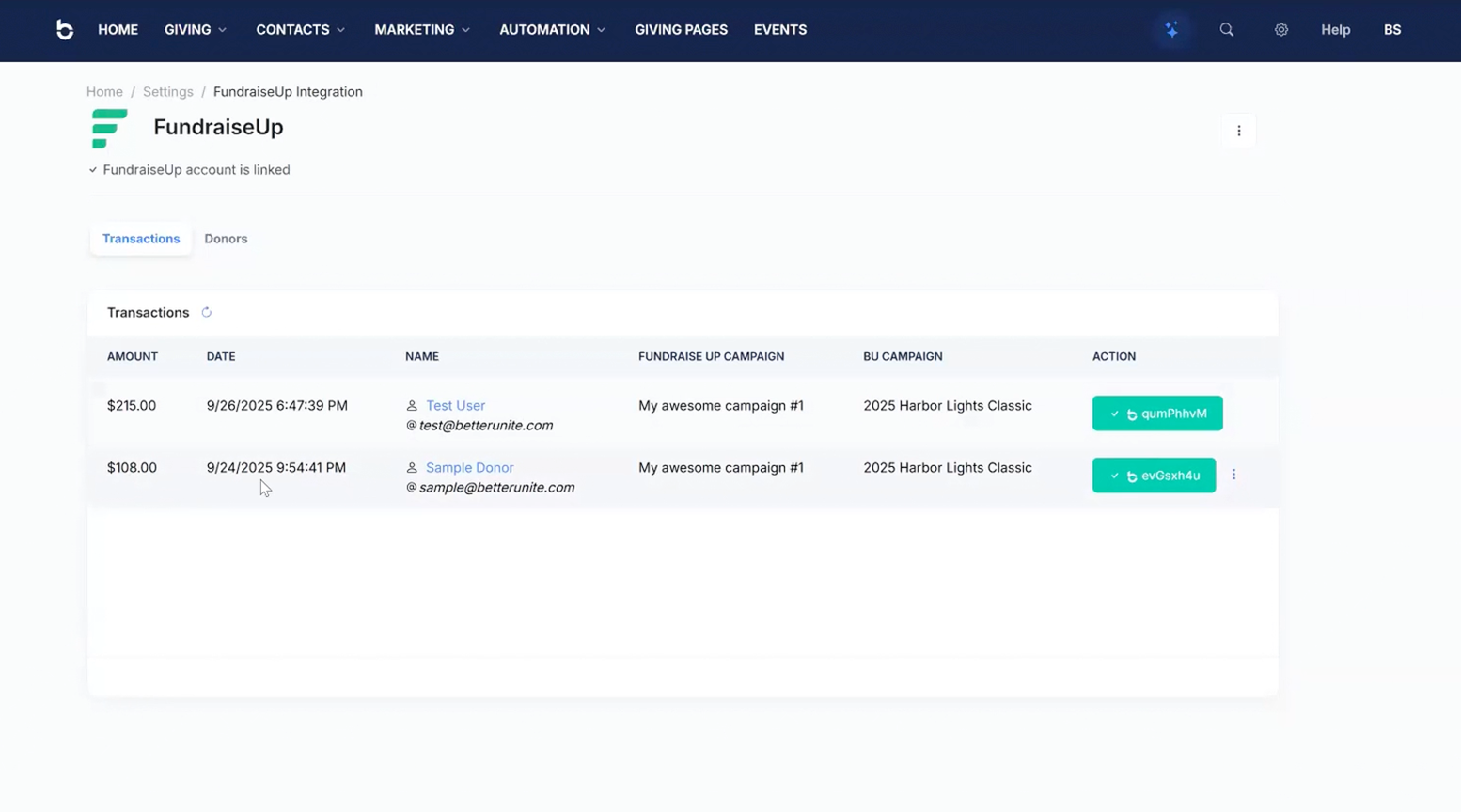
Task: Click the BetterUnite logo icon
Action: click(64, 30)
